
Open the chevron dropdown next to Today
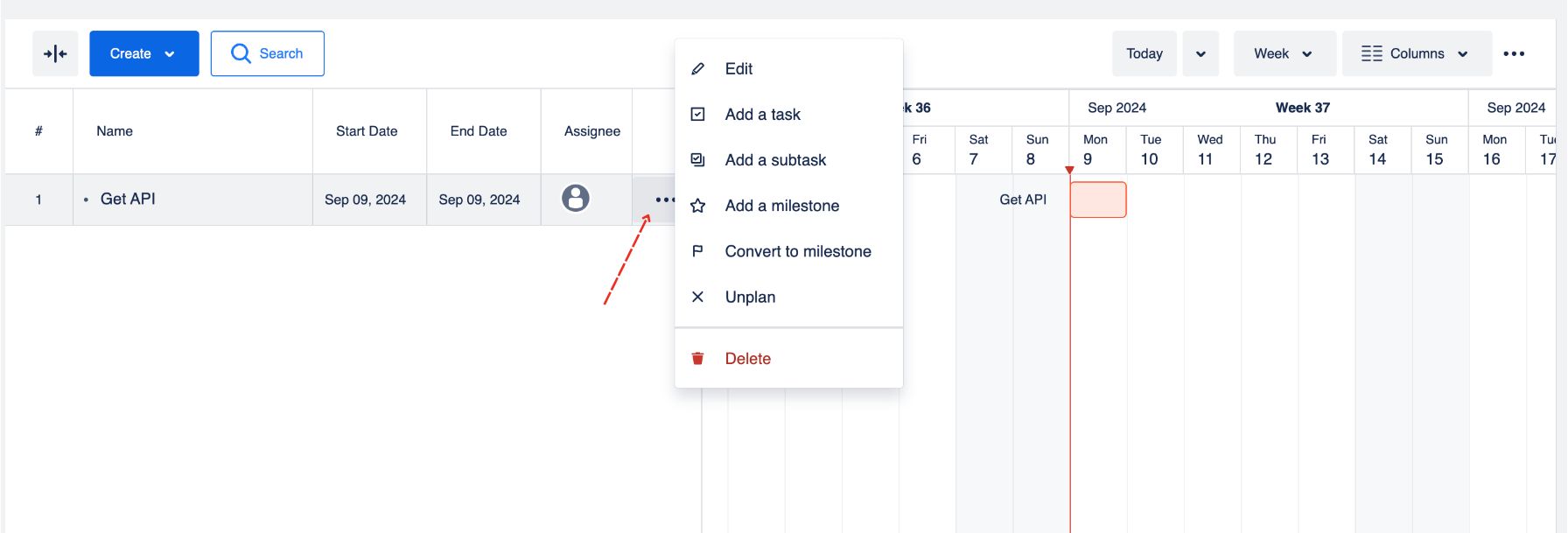tap(1200, 53)
